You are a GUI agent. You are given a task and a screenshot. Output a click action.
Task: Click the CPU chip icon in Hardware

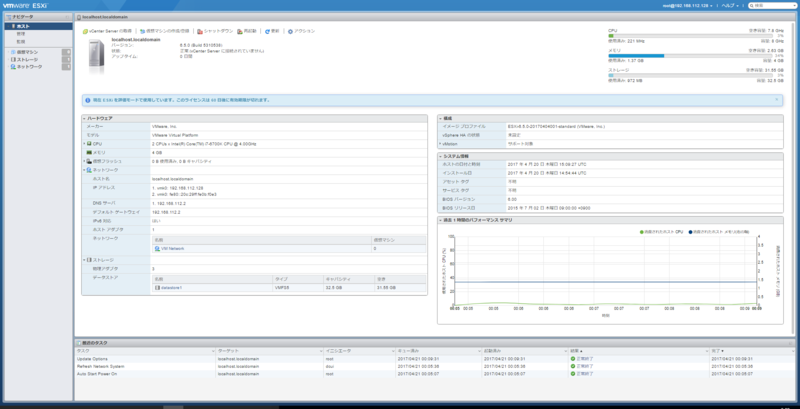tap(89, 144)
